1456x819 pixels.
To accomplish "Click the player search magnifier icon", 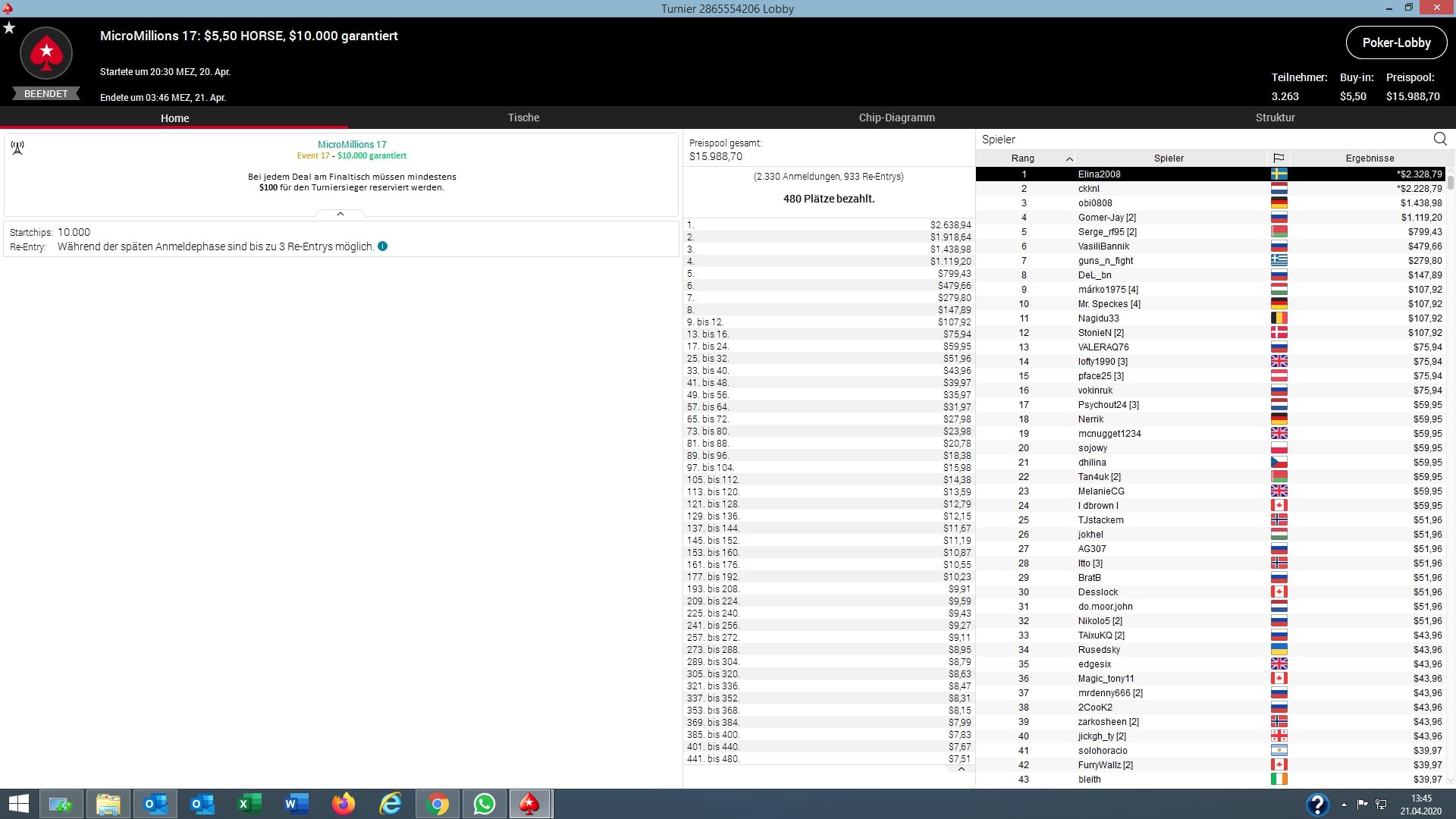I will pos(1440,139).
